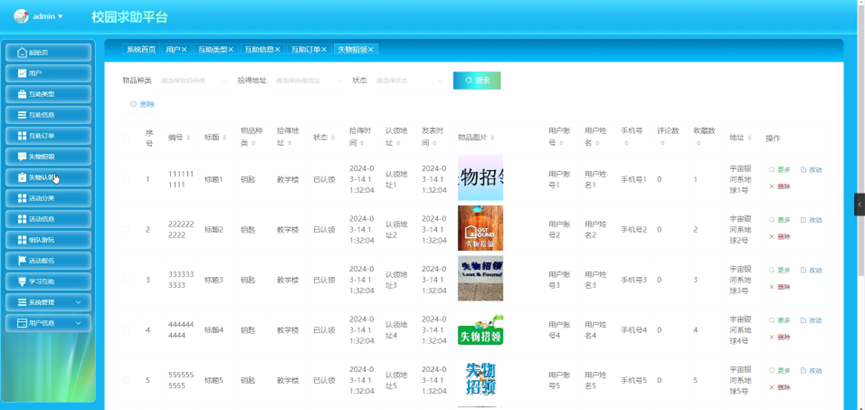Sort by 物品图片 column arrows

pyautogui.click(x=492, y=137)
